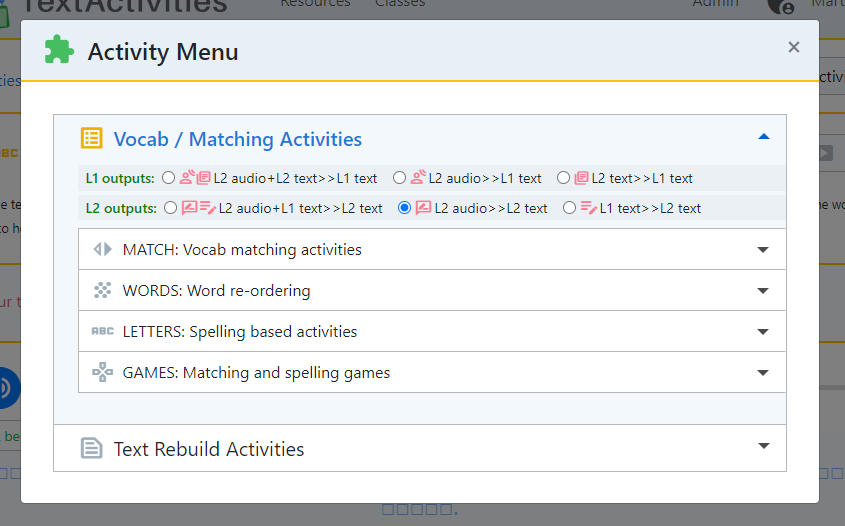Open GAMES: Matching and spelling games row
The image size is (845, 526).
point(432,372)
